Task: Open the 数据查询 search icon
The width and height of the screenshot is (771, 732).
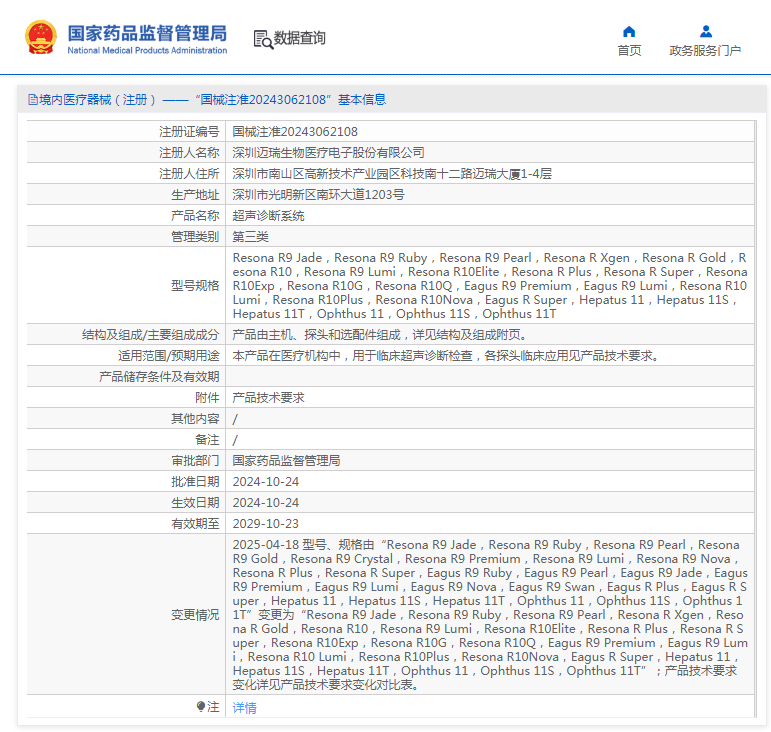Action: click(263, 39)
